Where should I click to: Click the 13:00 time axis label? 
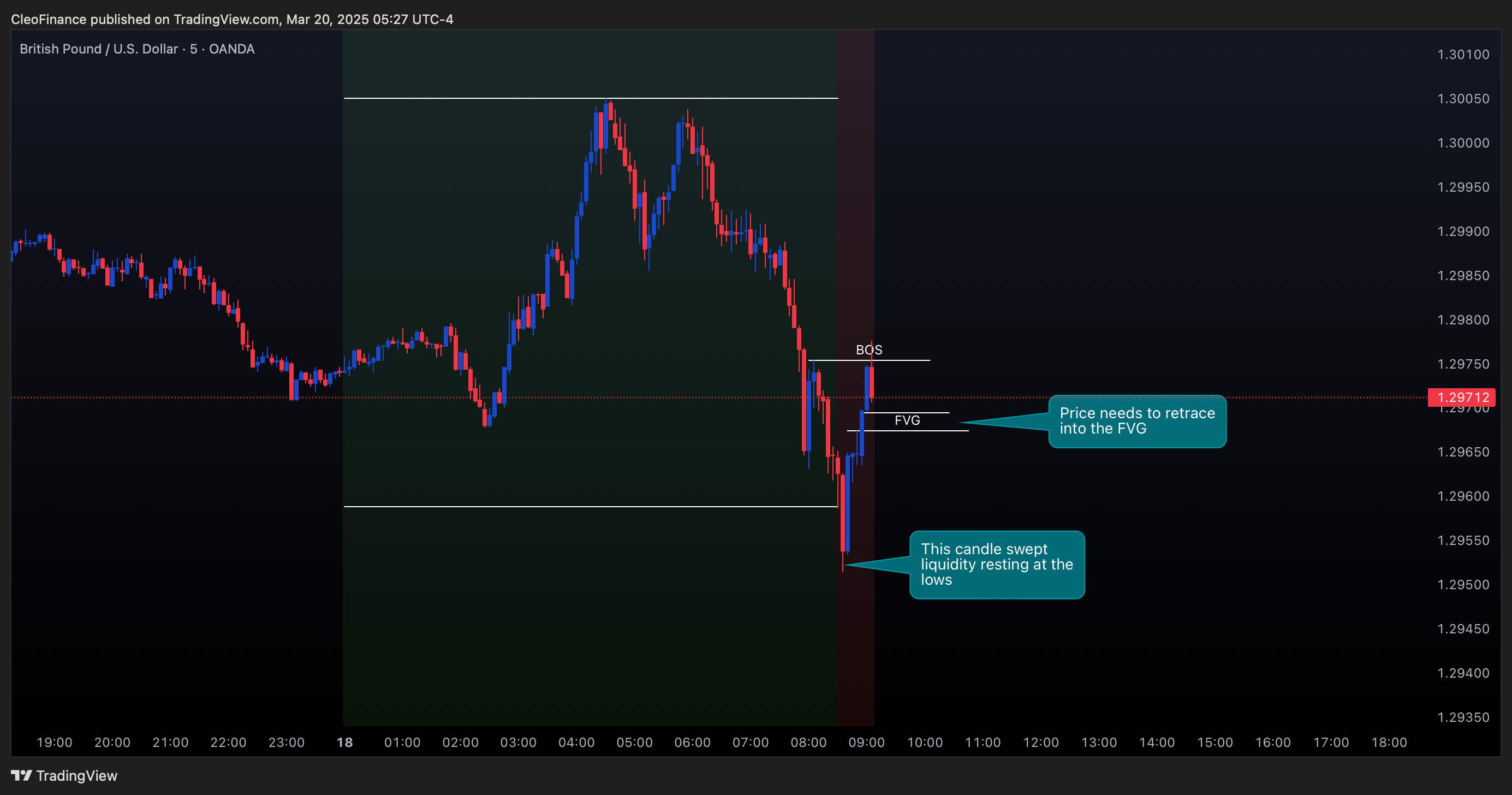(1099, 742)
